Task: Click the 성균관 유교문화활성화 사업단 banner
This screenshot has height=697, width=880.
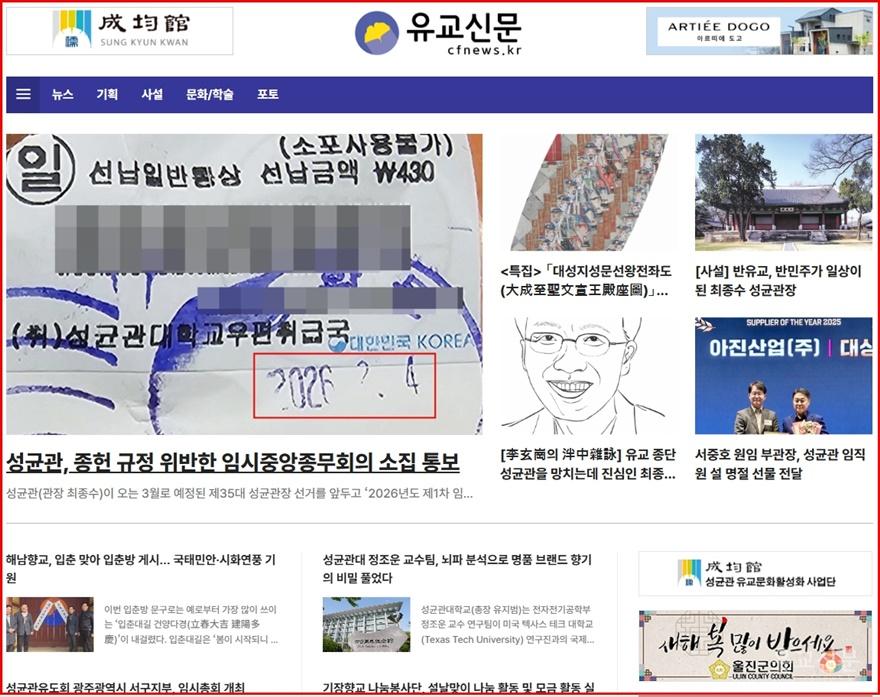Action: coord(755,574)
